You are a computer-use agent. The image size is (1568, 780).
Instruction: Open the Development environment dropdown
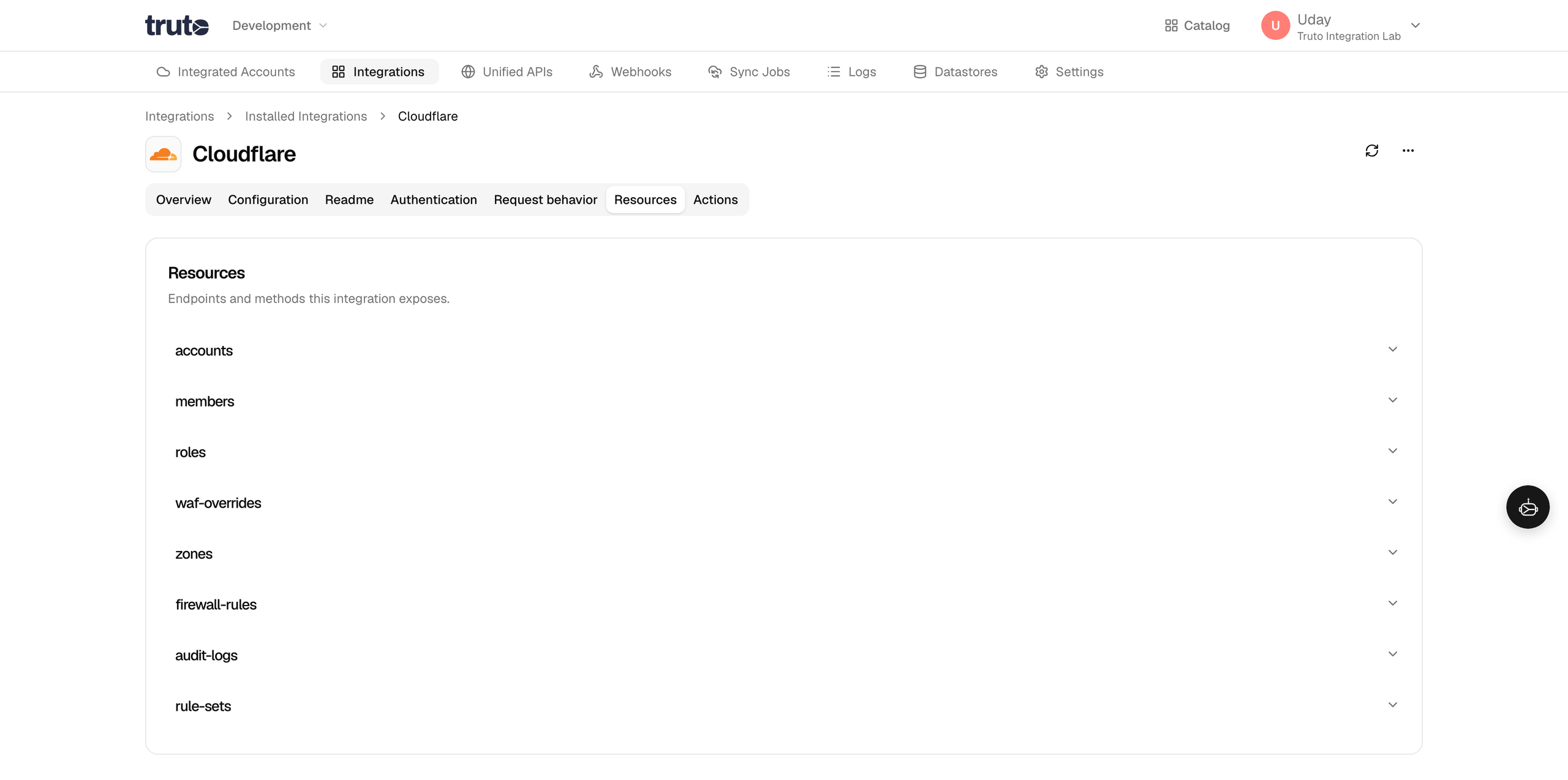(x=280, y=25)
